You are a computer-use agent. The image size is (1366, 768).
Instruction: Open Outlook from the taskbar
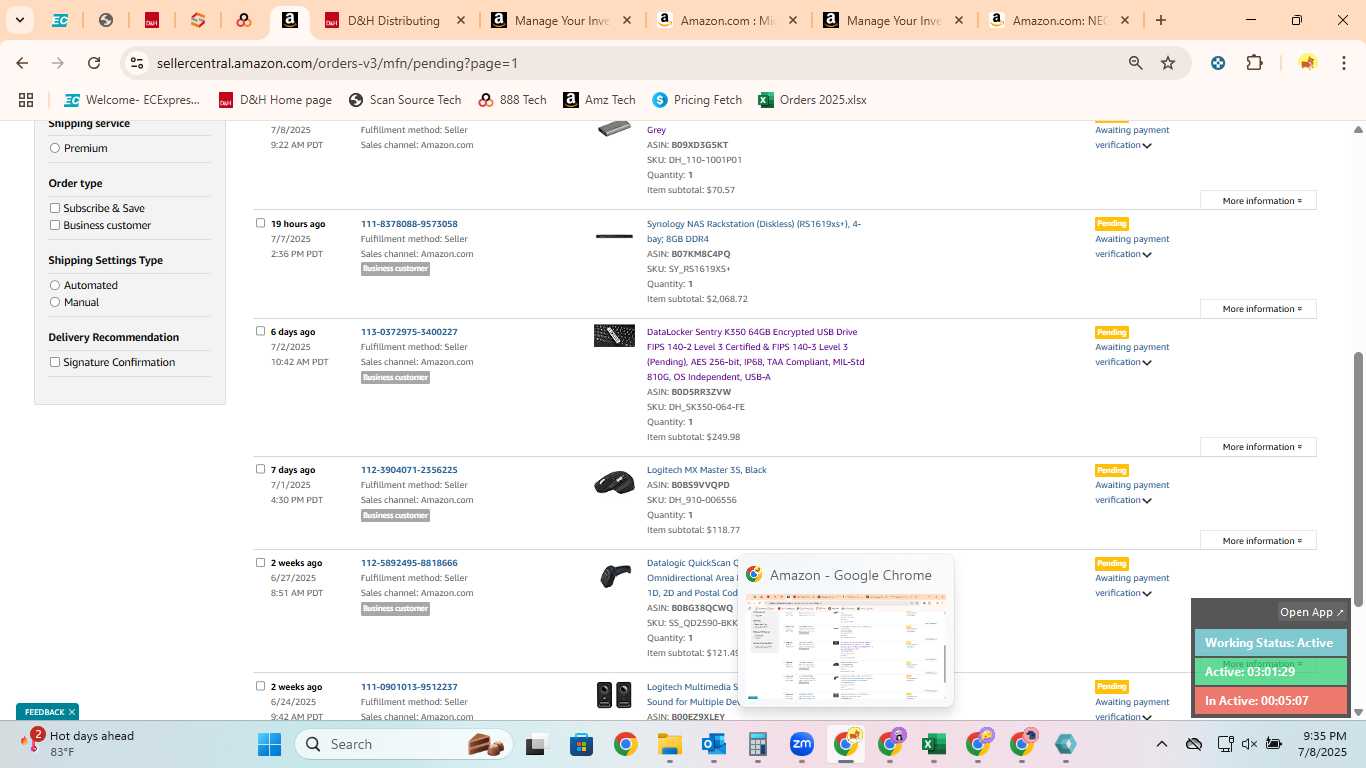coord(713,744)
